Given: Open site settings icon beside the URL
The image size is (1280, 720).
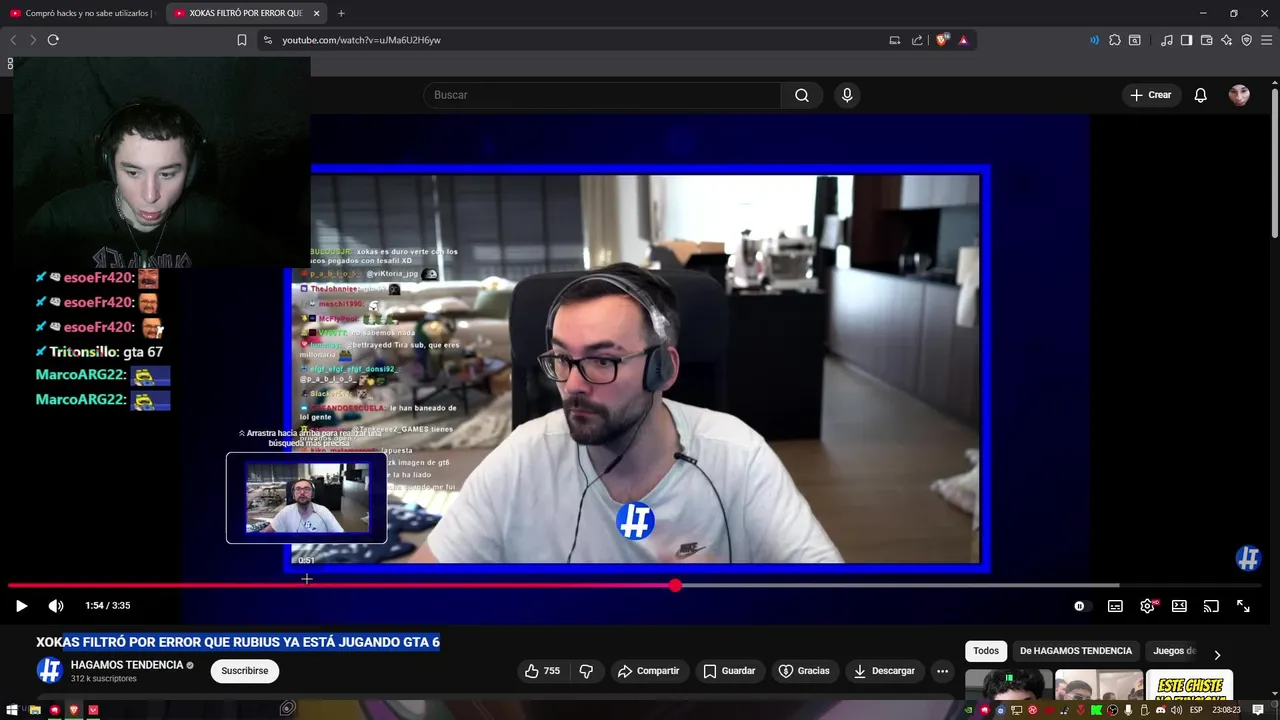Looking at the screenshot, I should coord(267,40).
